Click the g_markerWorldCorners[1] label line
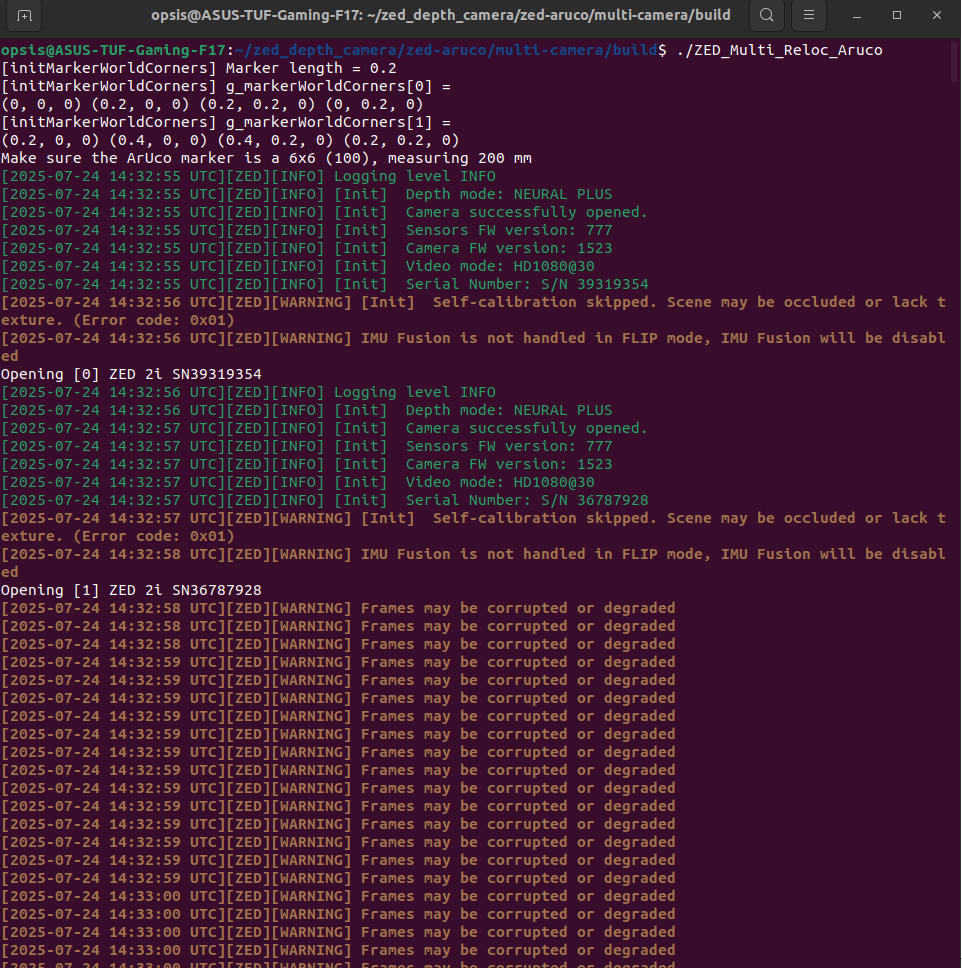The height and width of the screenshot is (968, 962). 226,122
